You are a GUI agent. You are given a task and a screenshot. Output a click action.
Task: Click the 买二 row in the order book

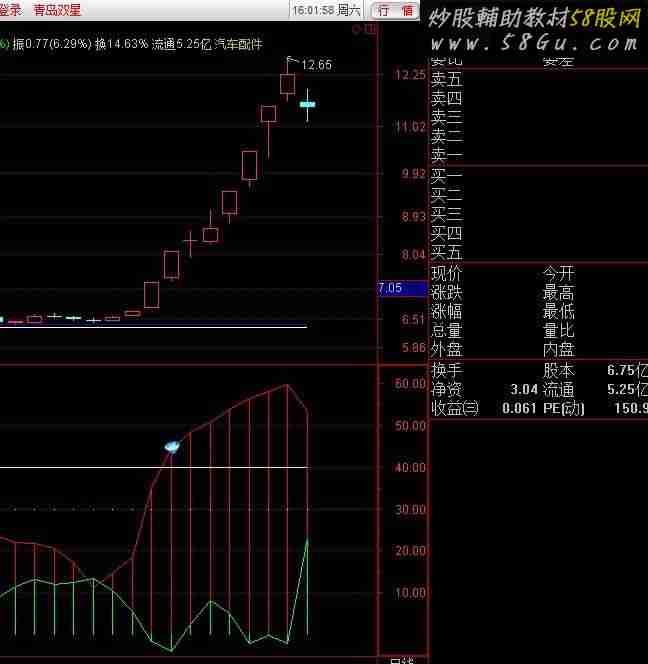click(446, 195)
